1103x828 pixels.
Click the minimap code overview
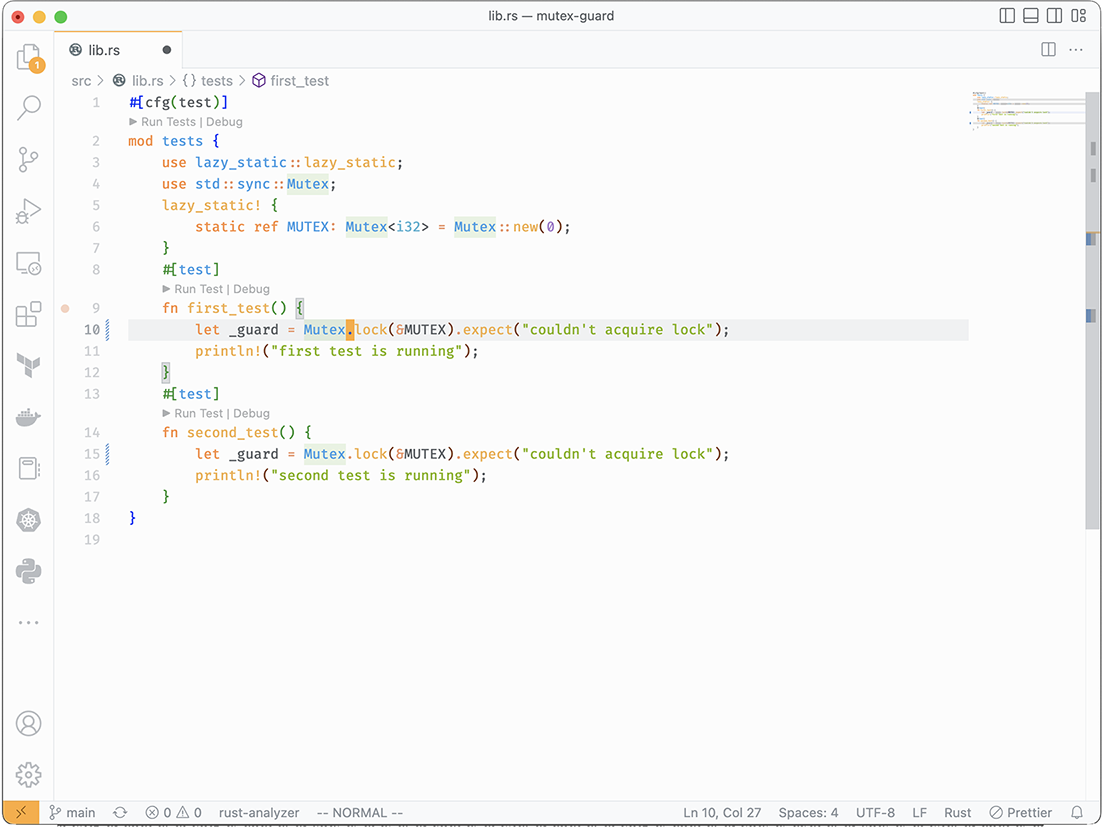[1027, 111]
